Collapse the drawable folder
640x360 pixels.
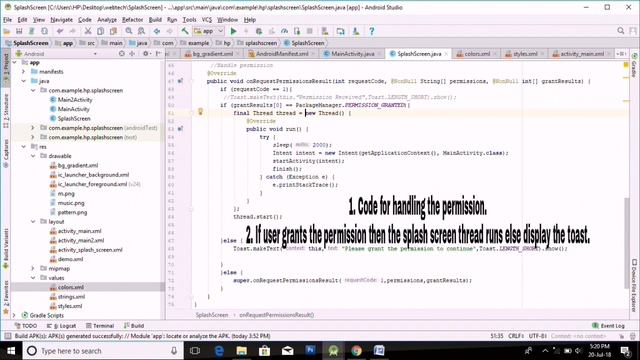[33, 156]
